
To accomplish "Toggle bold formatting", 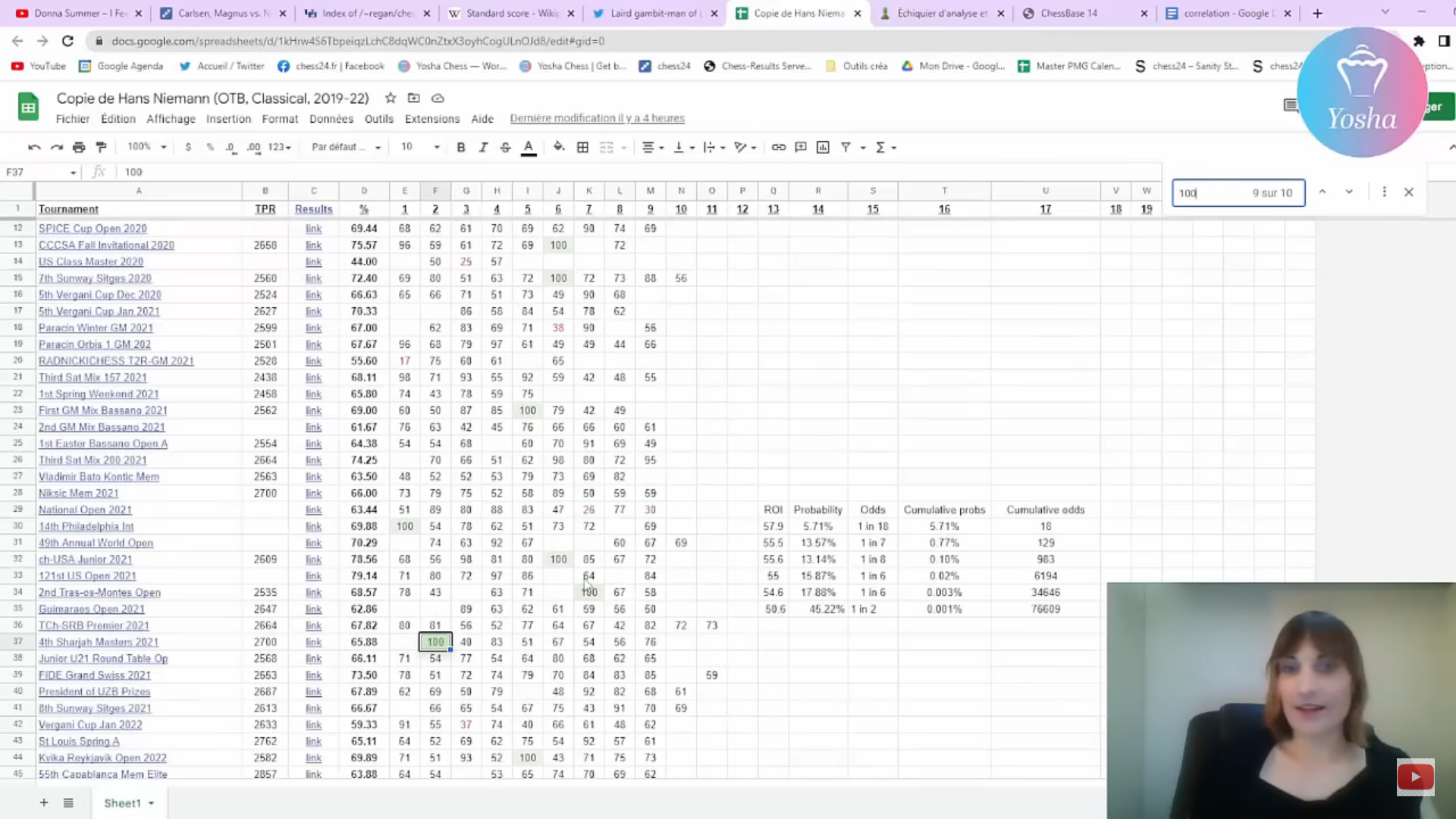I will (460, 147).
